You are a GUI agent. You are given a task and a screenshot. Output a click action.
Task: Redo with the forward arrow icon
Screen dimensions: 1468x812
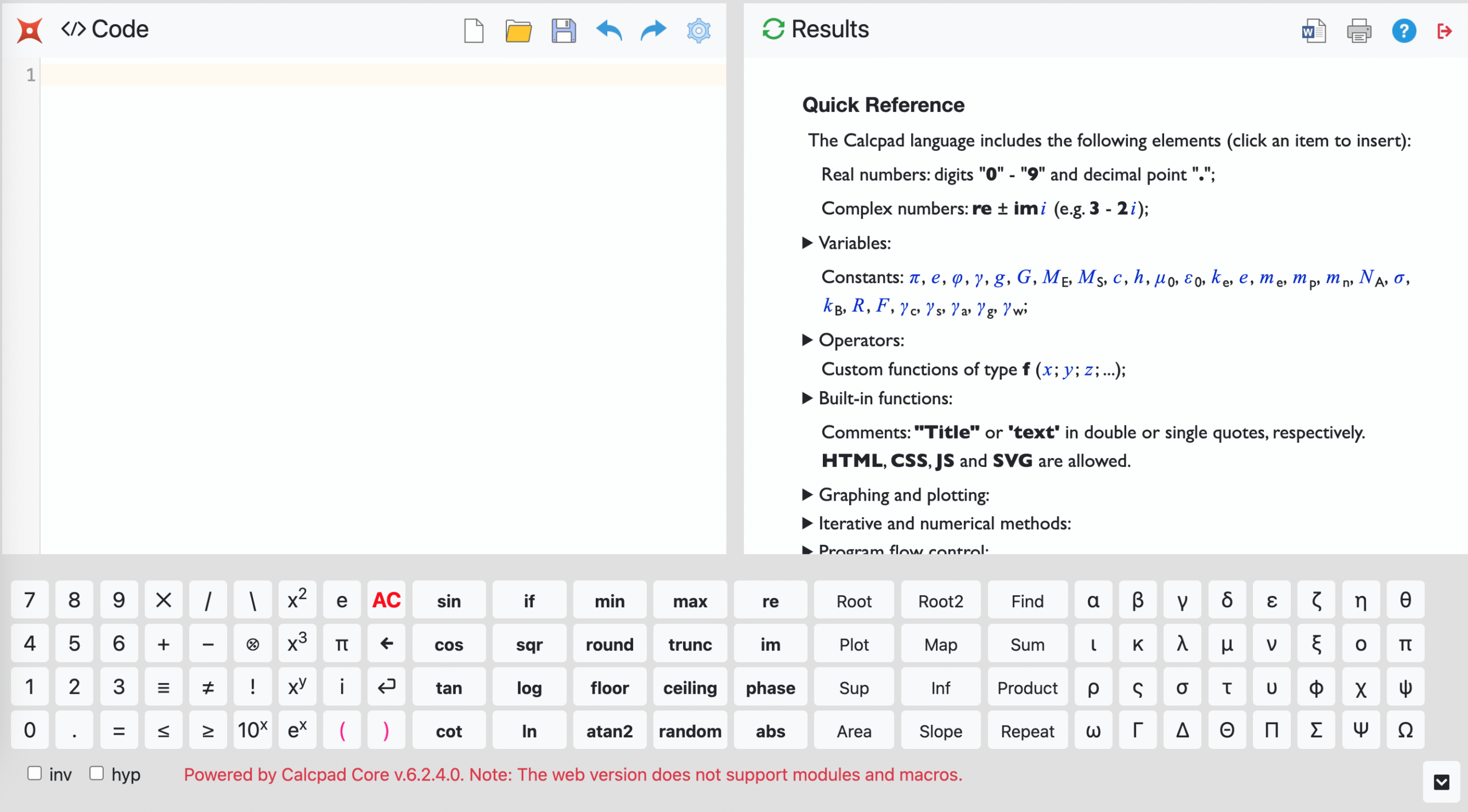coord(654,30)
